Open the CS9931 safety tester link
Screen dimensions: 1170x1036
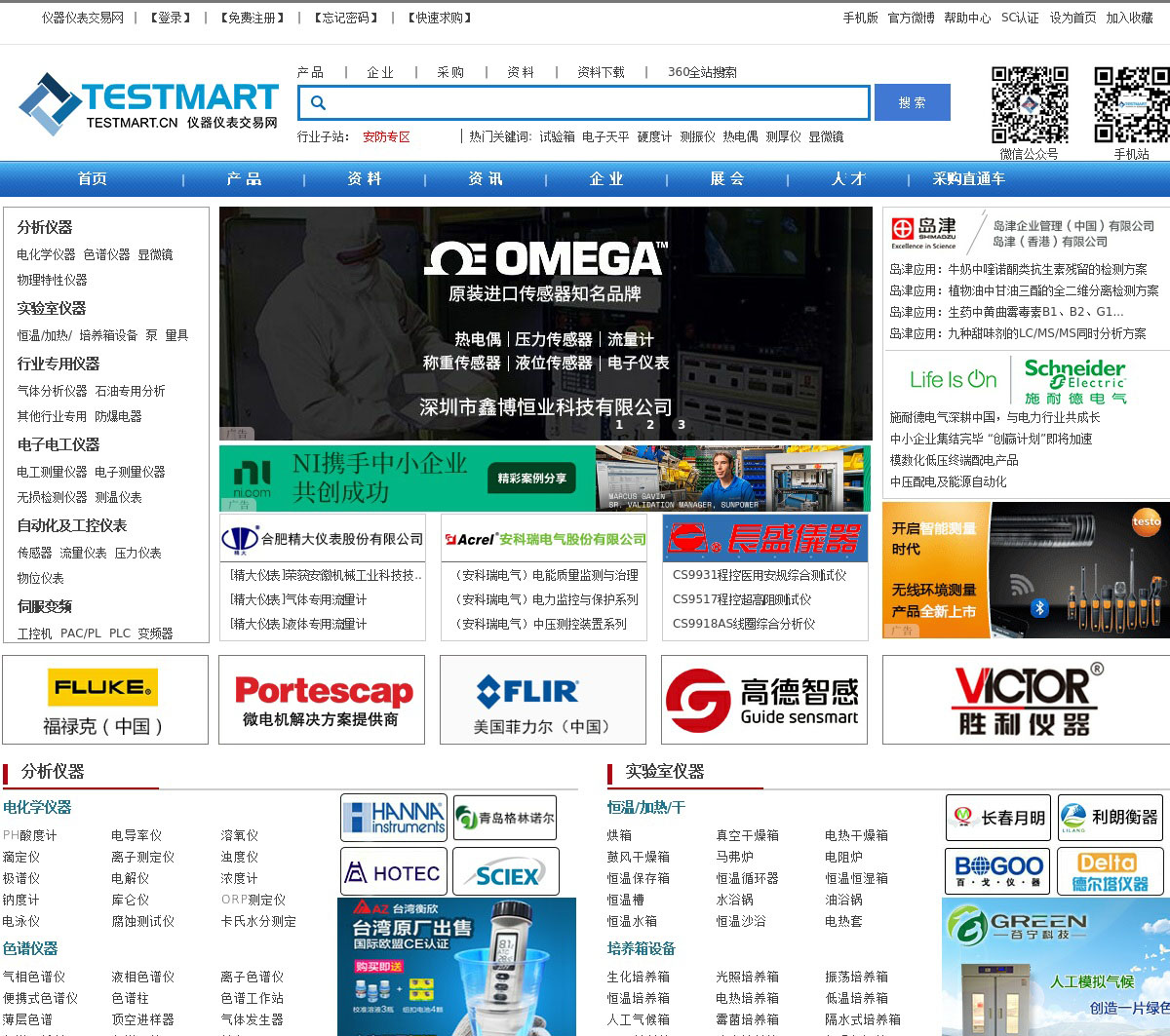pyautogui.click(x=760, y=575)
